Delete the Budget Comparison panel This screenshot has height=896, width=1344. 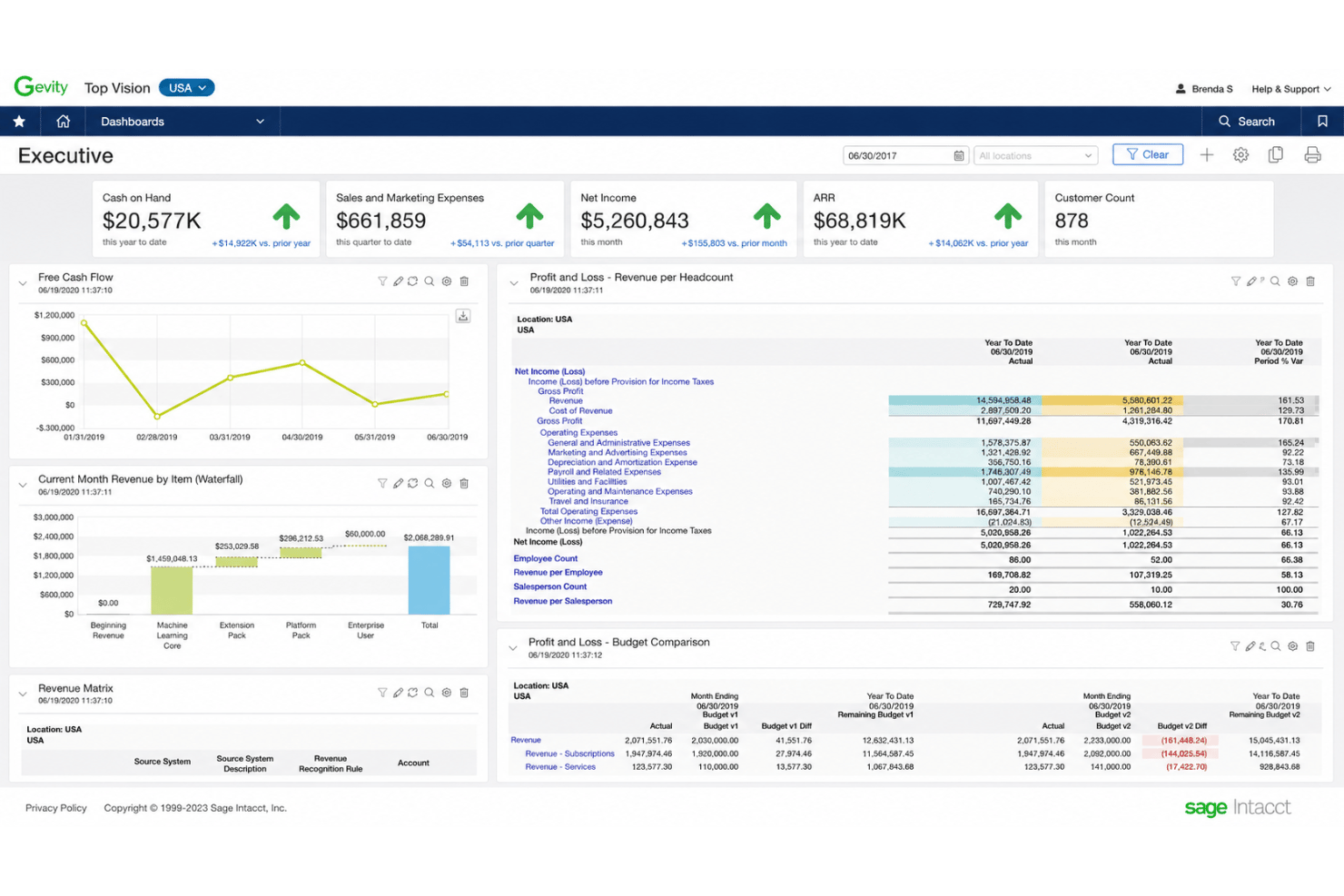1310,646
